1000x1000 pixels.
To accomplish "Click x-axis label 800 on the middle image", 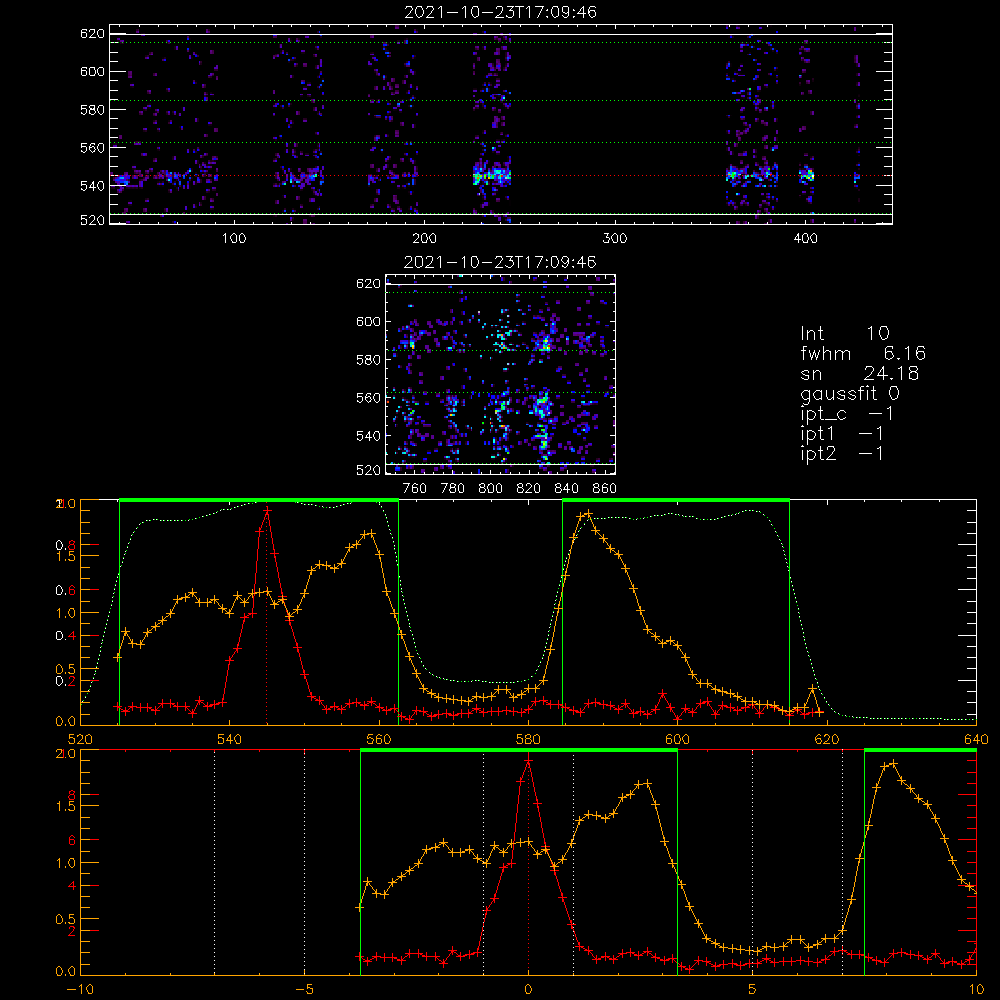I will coord(490,489).
